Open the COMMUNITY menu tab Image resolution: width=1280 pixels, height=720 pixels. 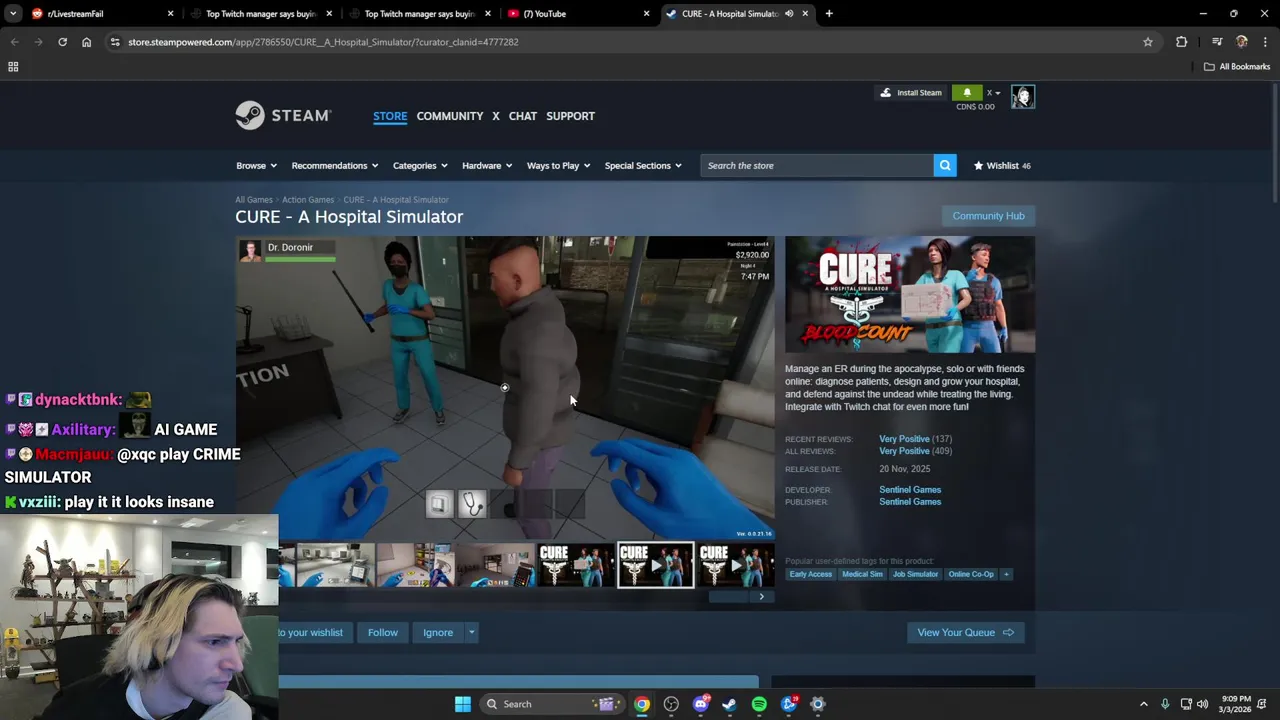[x=450, y=116]
